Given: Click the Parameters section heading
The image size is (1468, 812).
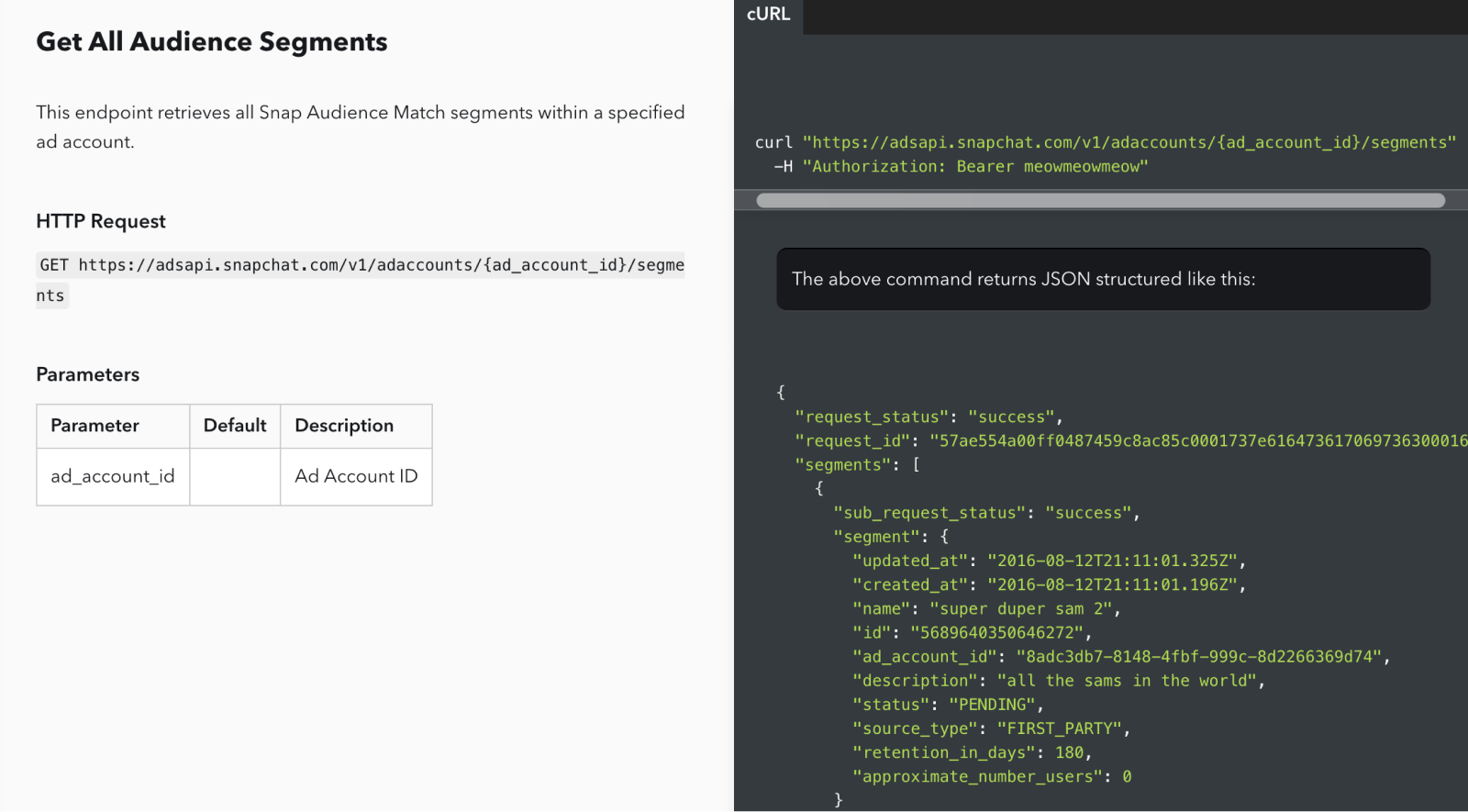Looking at the screenshot, I should (x=88, y=374).
